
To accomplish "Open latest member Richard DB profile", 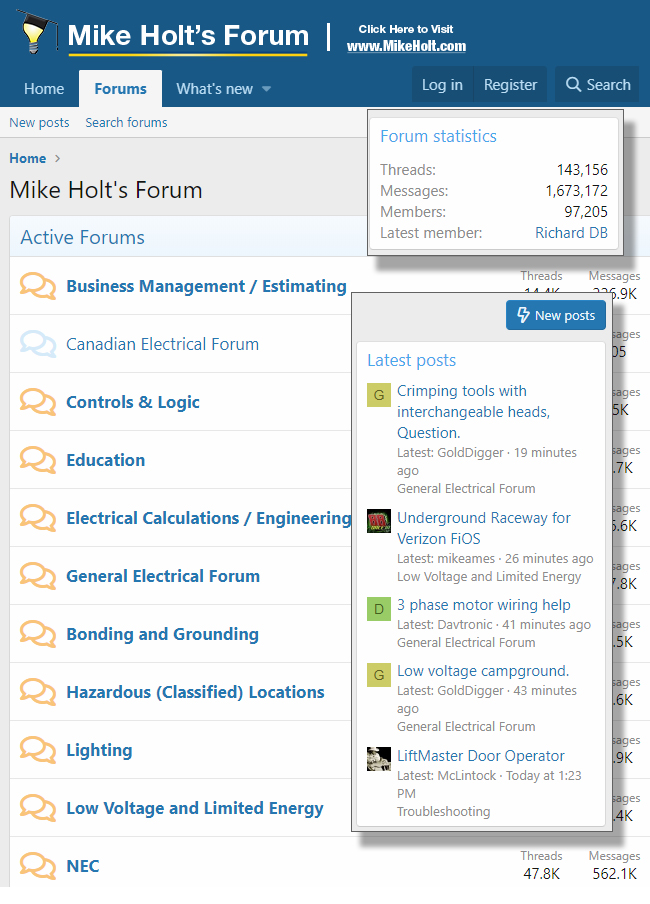I will [x=571, y=233].
